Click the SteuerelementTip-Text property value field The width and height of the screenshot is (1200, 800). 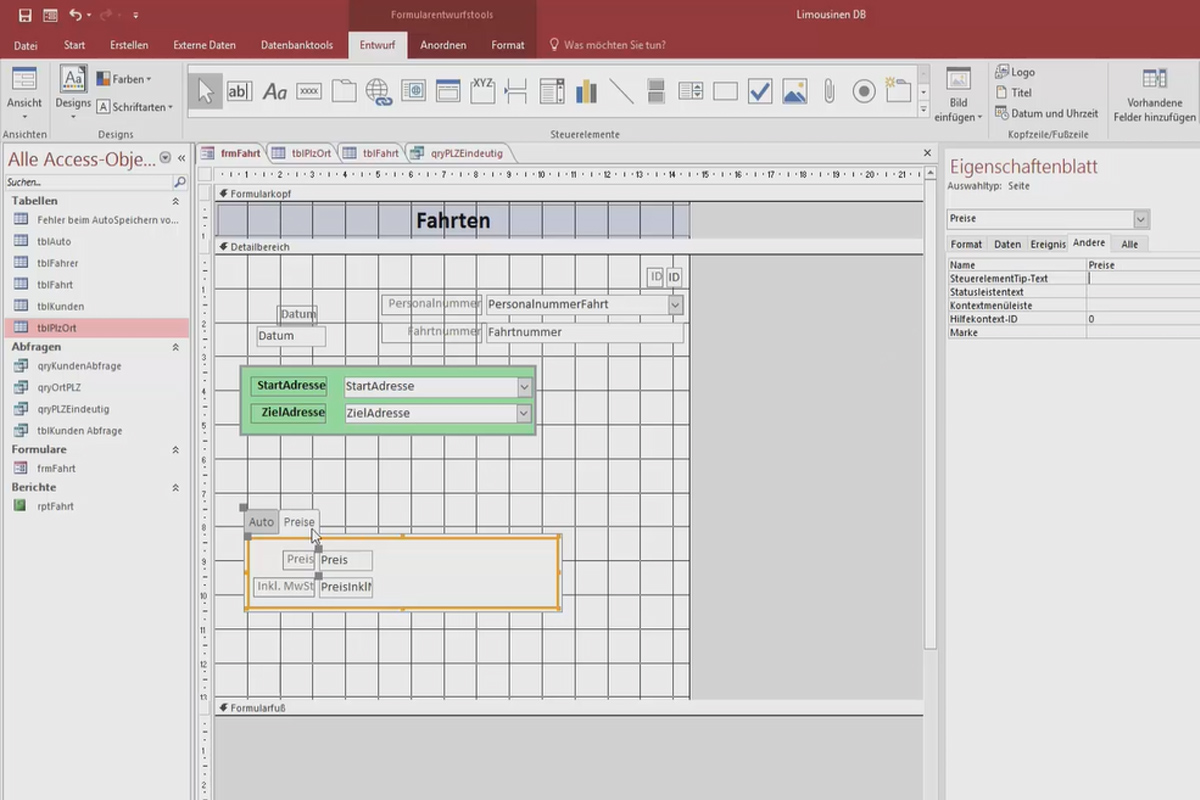click(x=1143, y=278)
